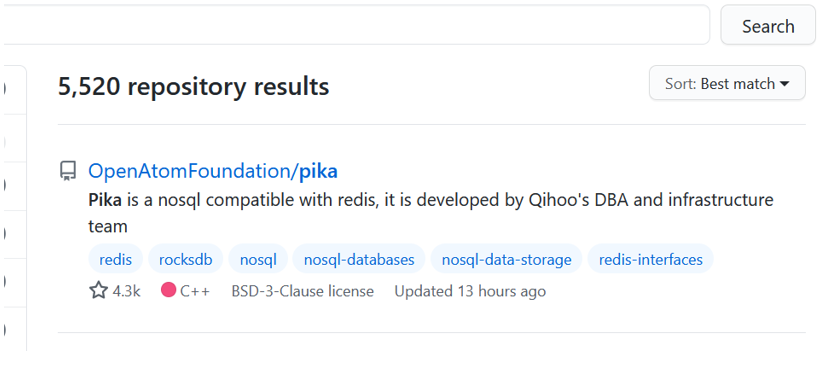Screen dimensions: 818x368
Task: Click the Updated 13 hours ago timestamp
Action: tap(470, 291)
